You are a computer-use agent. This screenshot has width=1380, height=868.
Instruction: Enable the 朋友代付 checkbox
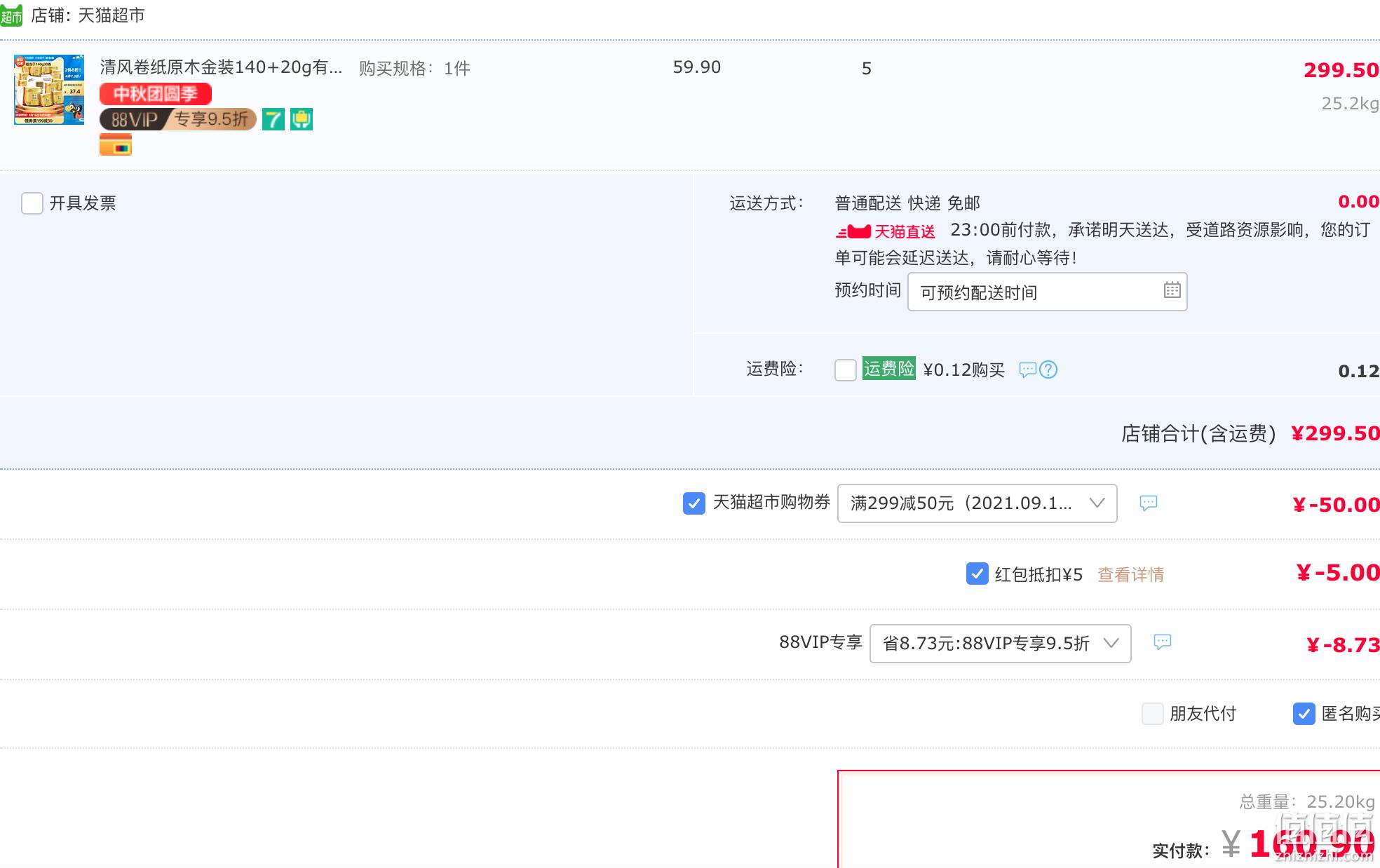pyautogui.click(x=1153, y=714)
